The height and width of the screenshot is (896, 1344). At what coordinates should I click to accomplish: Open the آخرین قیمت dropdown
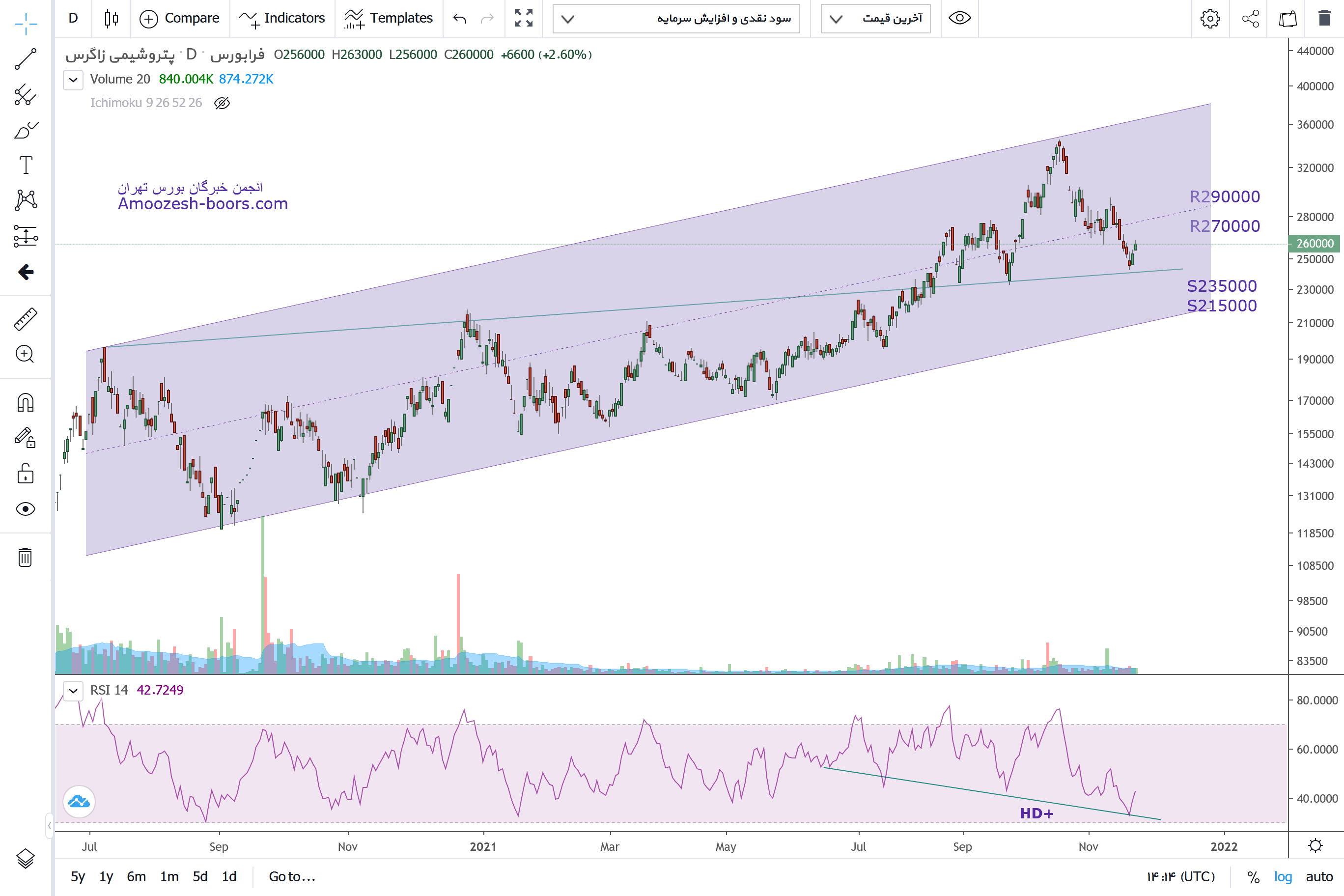875,19
